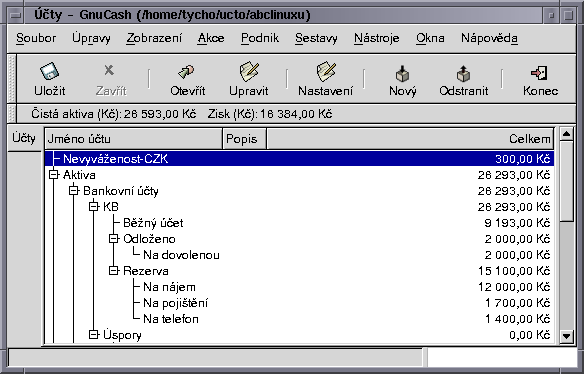Select the Na dovolenou account
Screen dimensions: 584x374
tap(181, 255)
